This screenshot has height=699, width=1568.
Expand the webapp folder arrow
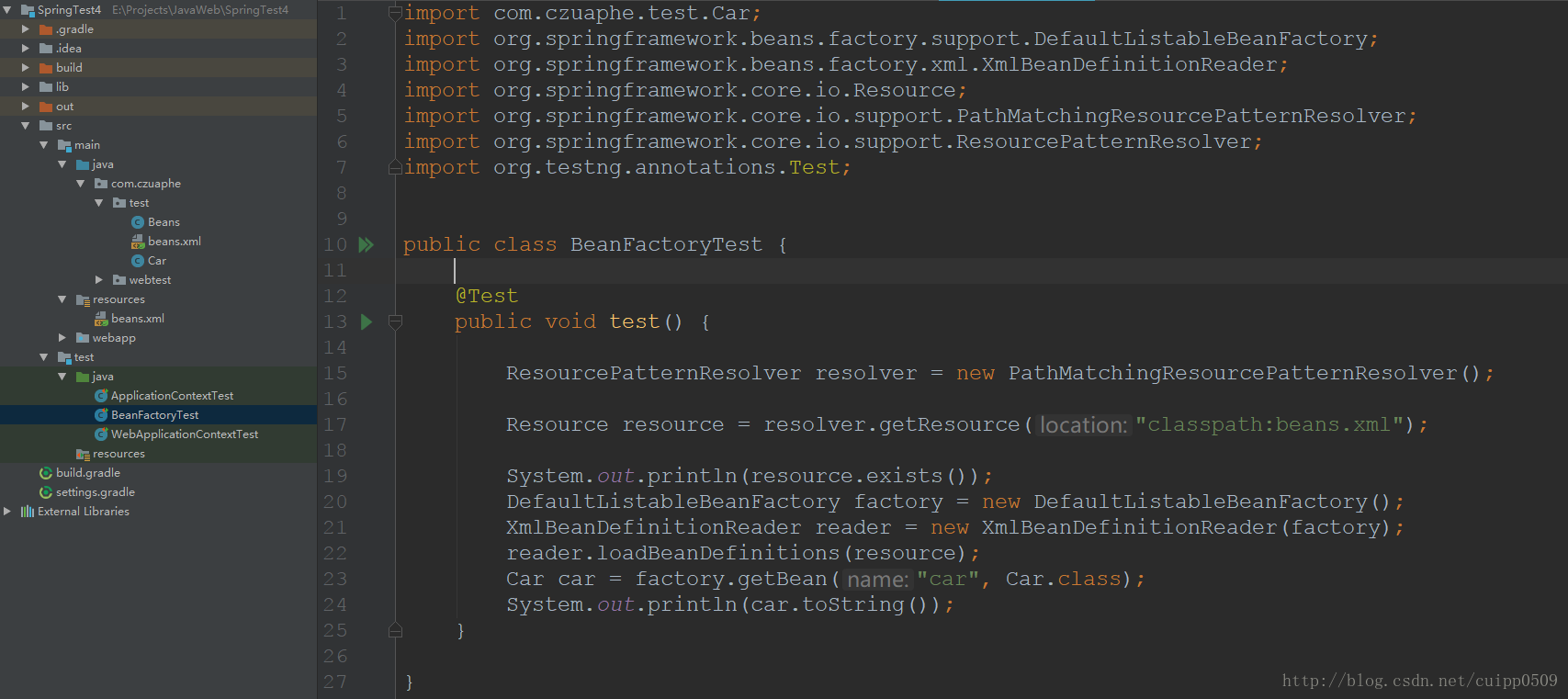point(62,338)
